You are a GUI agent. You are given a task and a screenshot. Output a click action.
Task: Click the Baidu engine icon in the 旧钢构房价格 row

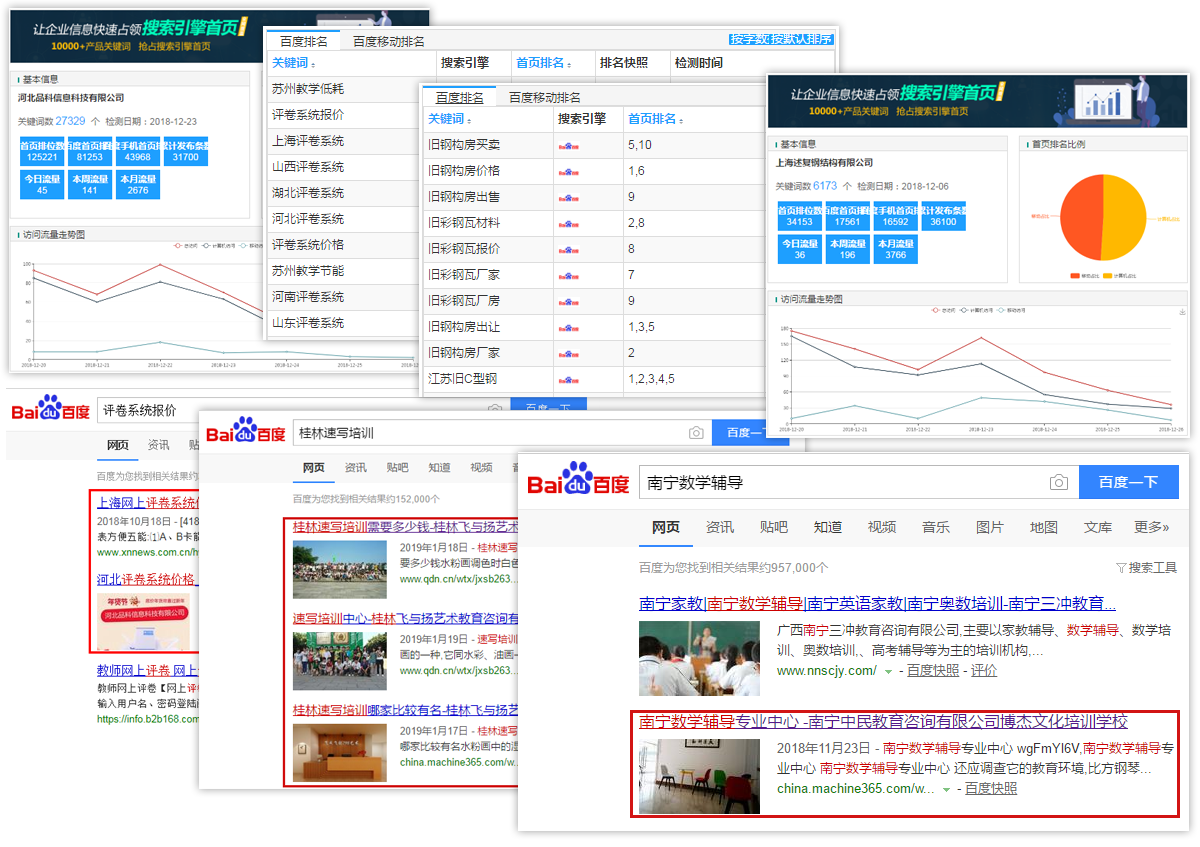click(x=569, y=171)
